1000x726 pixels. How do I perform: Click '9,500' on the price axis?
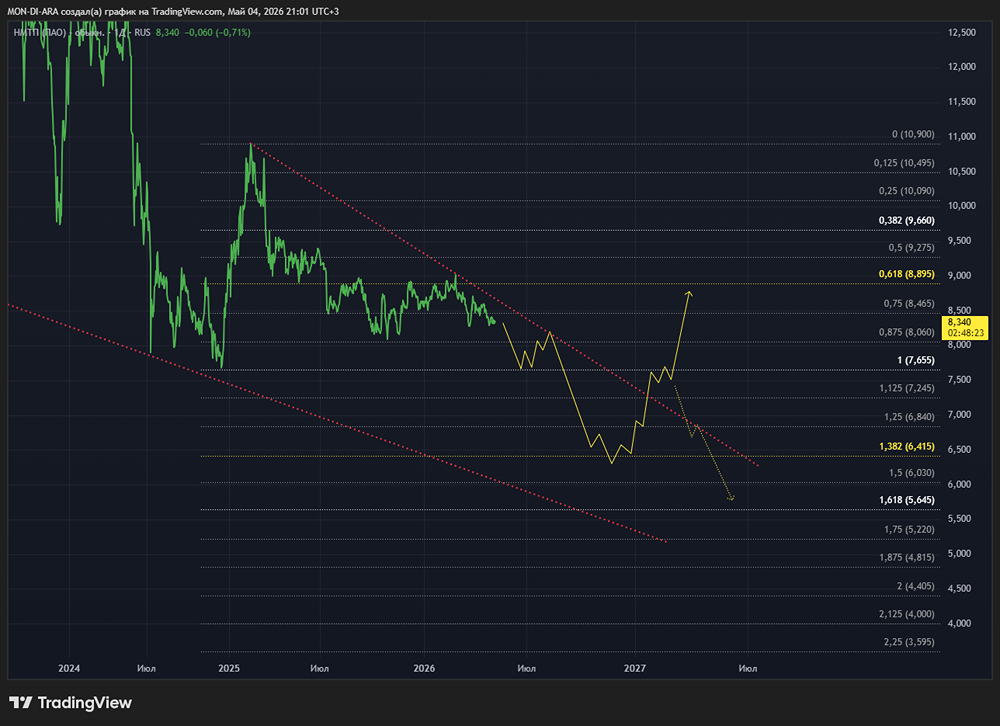(x=959, y=241)
